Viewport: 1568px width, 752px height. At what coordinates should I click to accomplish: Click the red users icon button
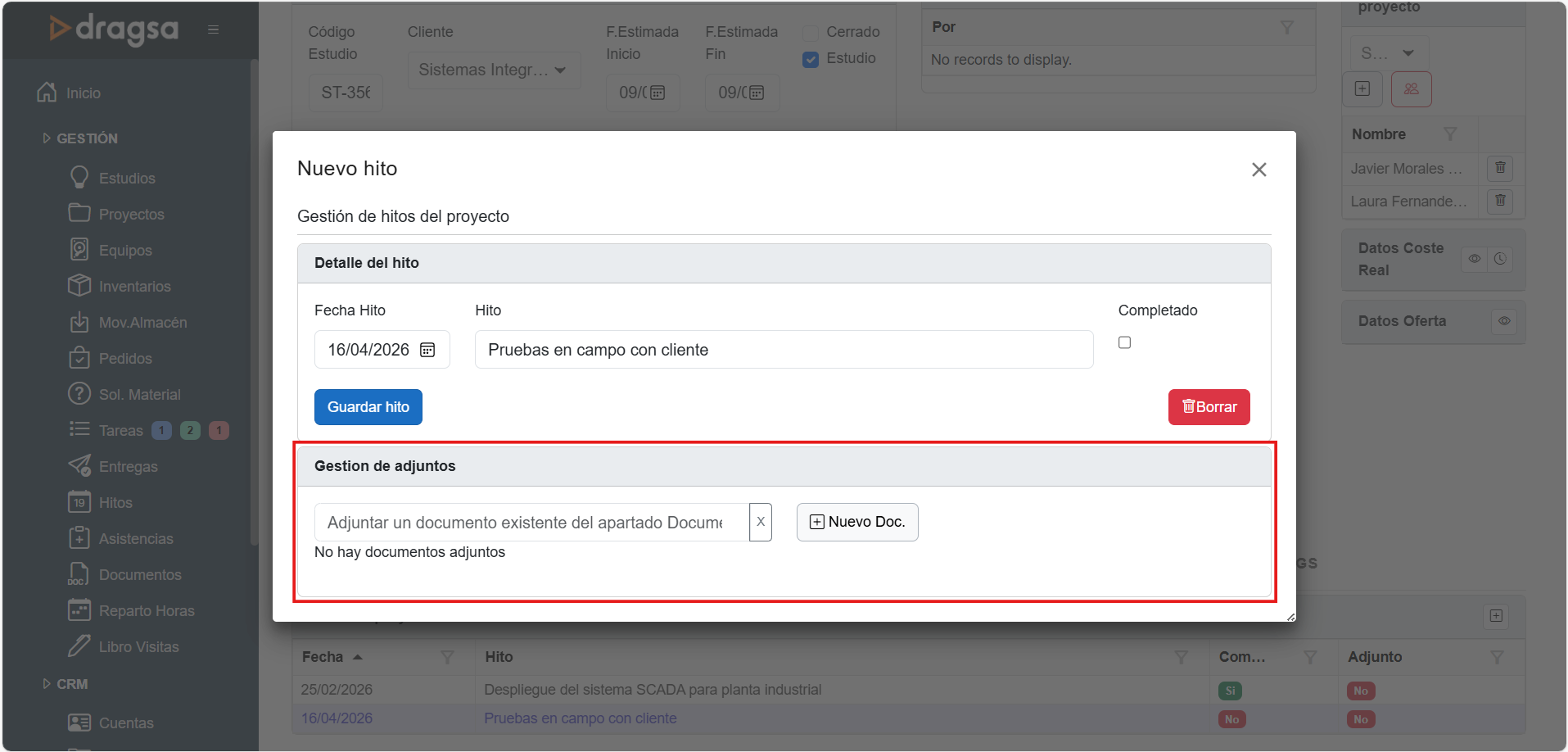(x=1411, y=89)
